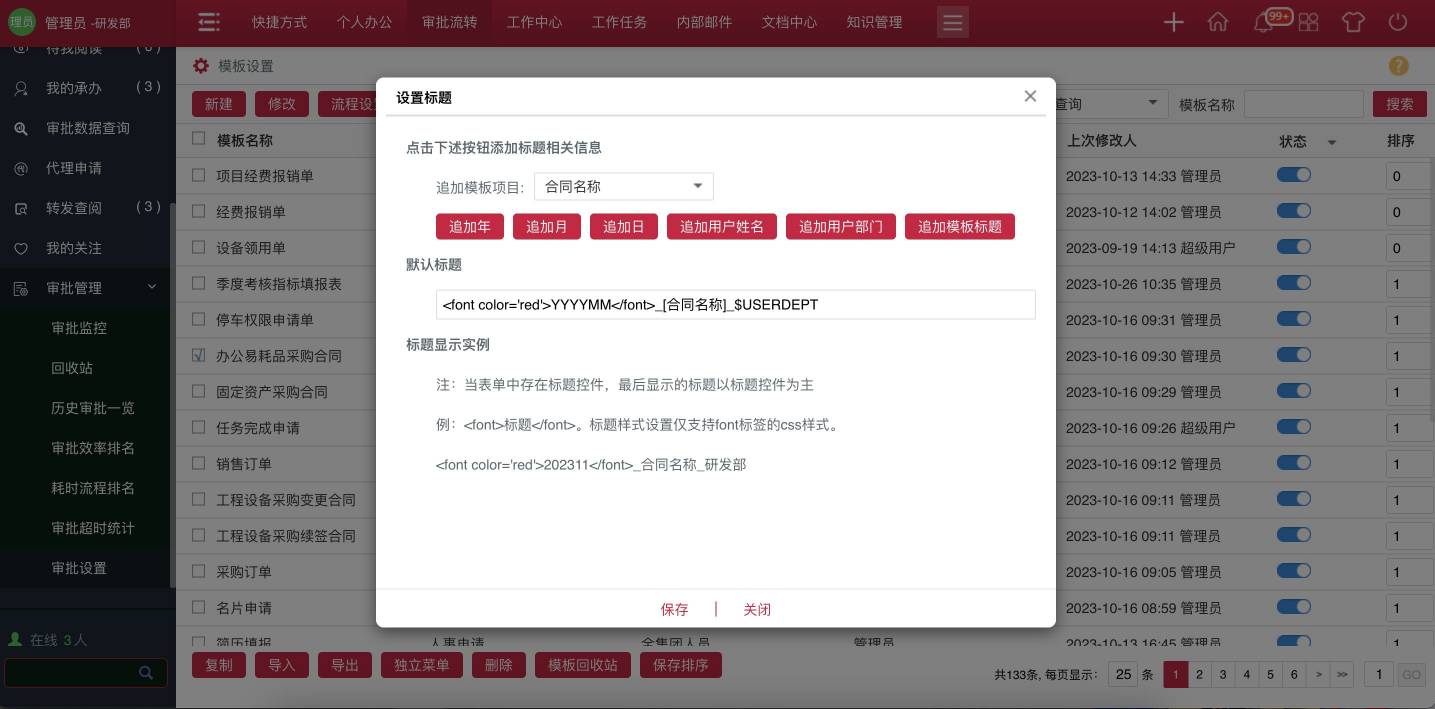Click the 默认标题 text input field

(735, 305)
